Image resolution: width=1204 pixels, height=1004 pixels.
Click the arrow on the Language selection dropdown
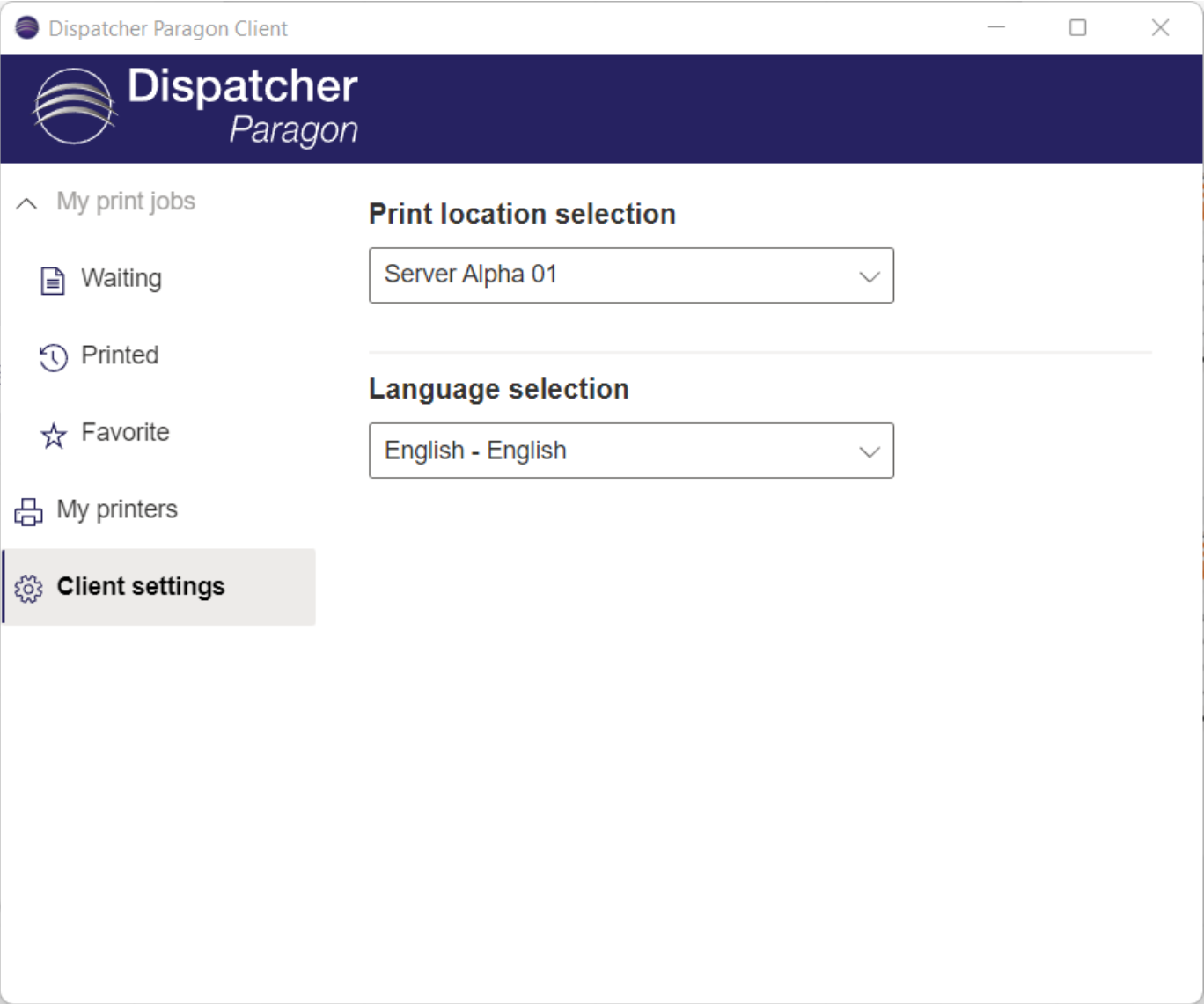(869, 451)
